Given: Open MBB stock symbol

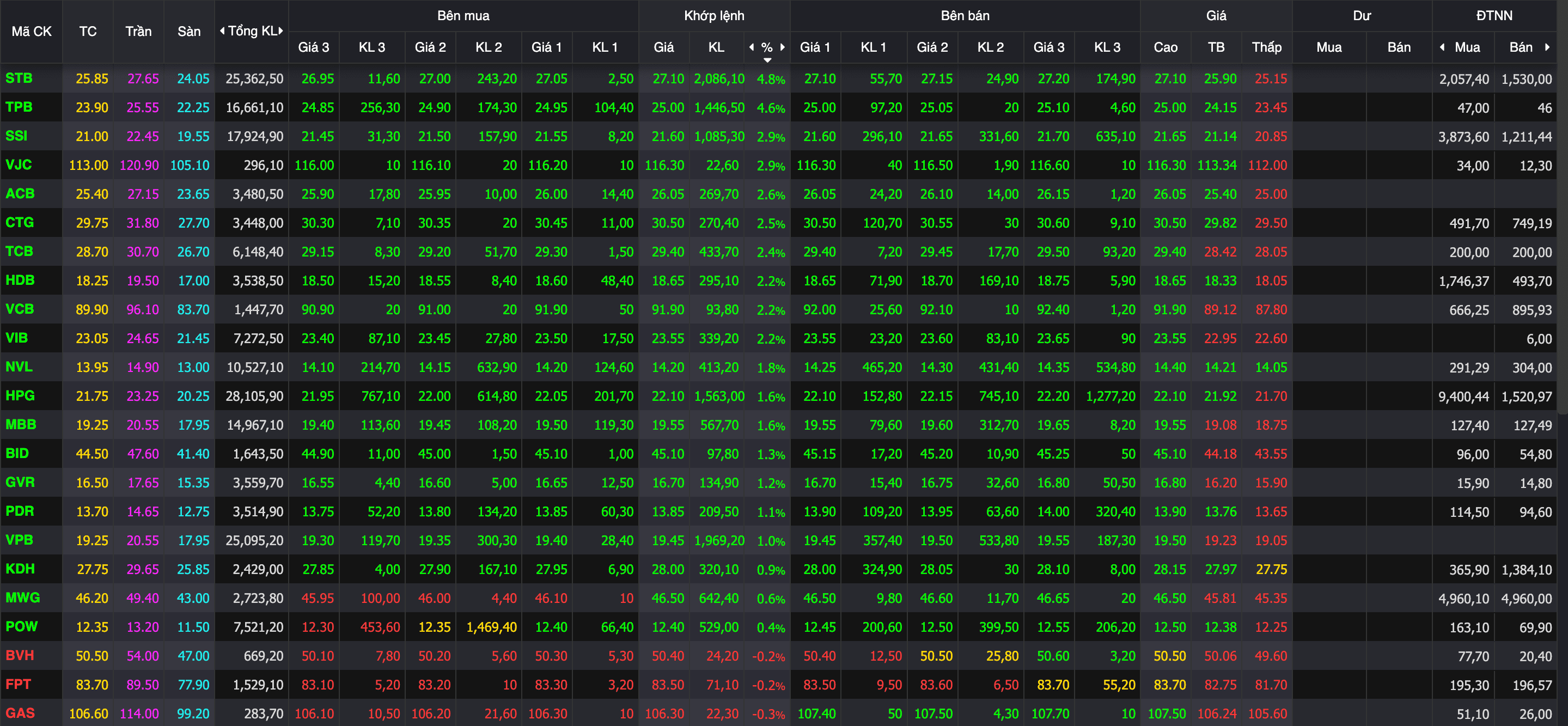Looking at the screenshot, I should tap(21, 424).
